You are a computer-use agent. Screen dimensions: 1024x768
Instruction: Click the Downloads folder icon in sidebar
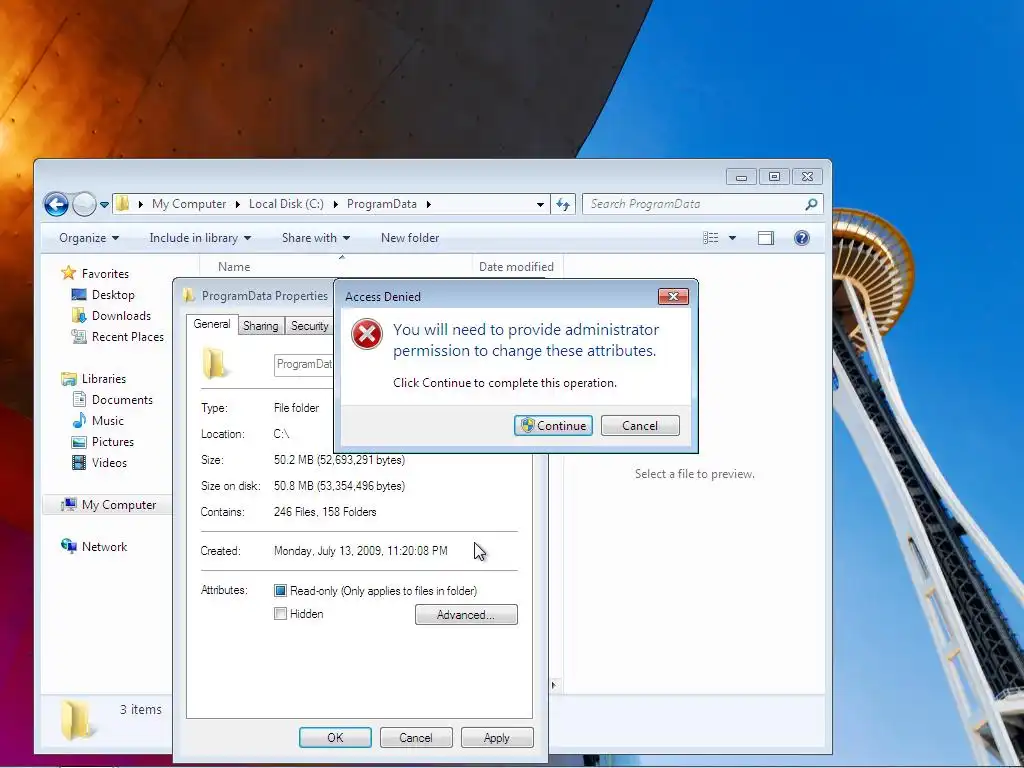(79, 315)
